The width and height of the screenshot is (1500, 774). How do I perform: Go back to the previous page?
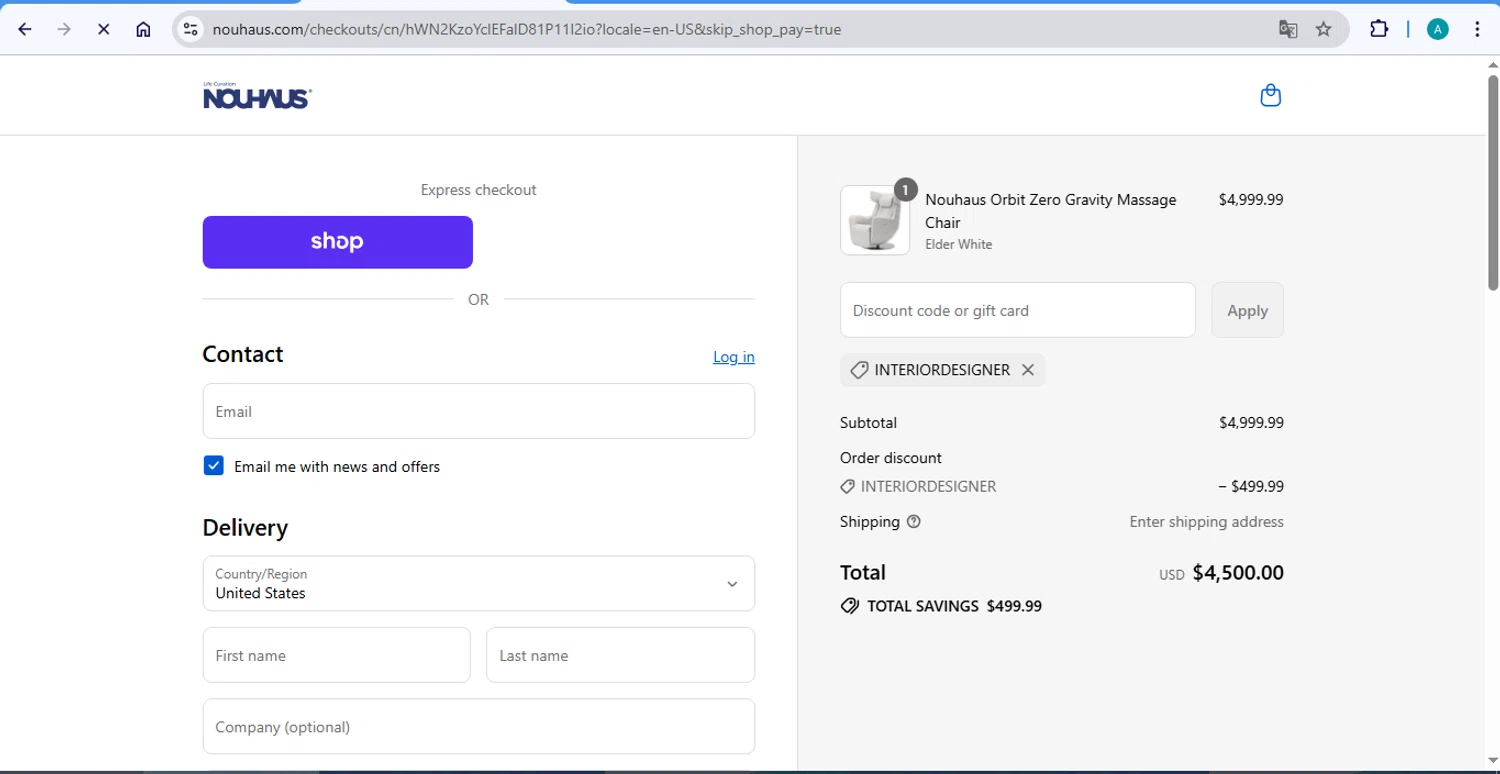click(x=25, y=29)
